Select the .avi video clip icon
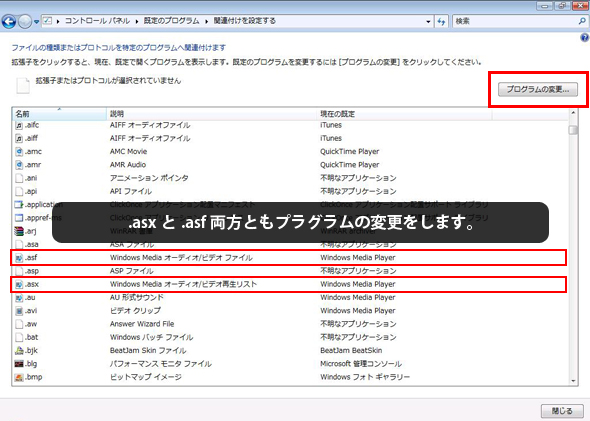This screenshot has width=590, height=421. tap(19, 311)
